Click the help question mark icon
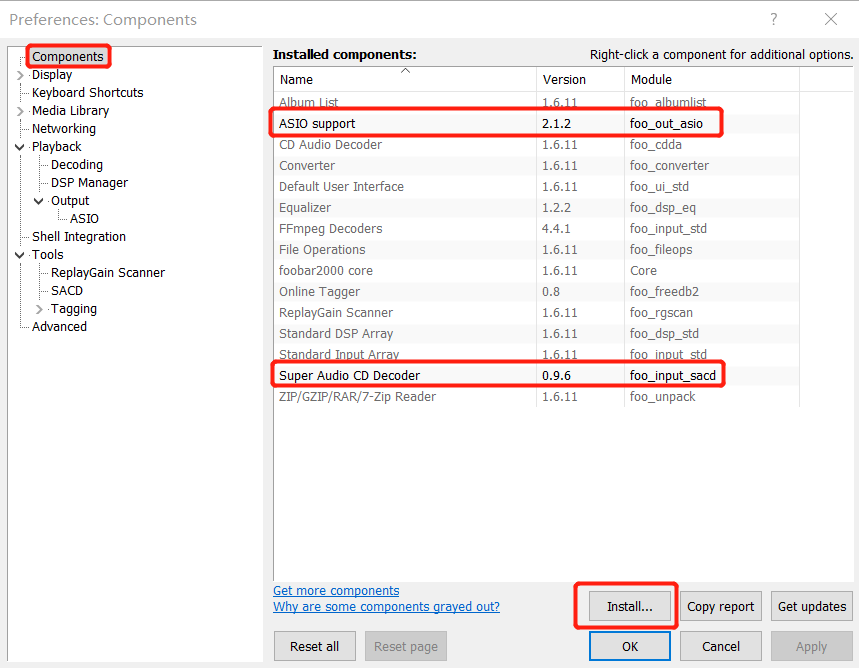Viewport: 859px width, 668px height. pyautogui.click(x=773, y=19)
